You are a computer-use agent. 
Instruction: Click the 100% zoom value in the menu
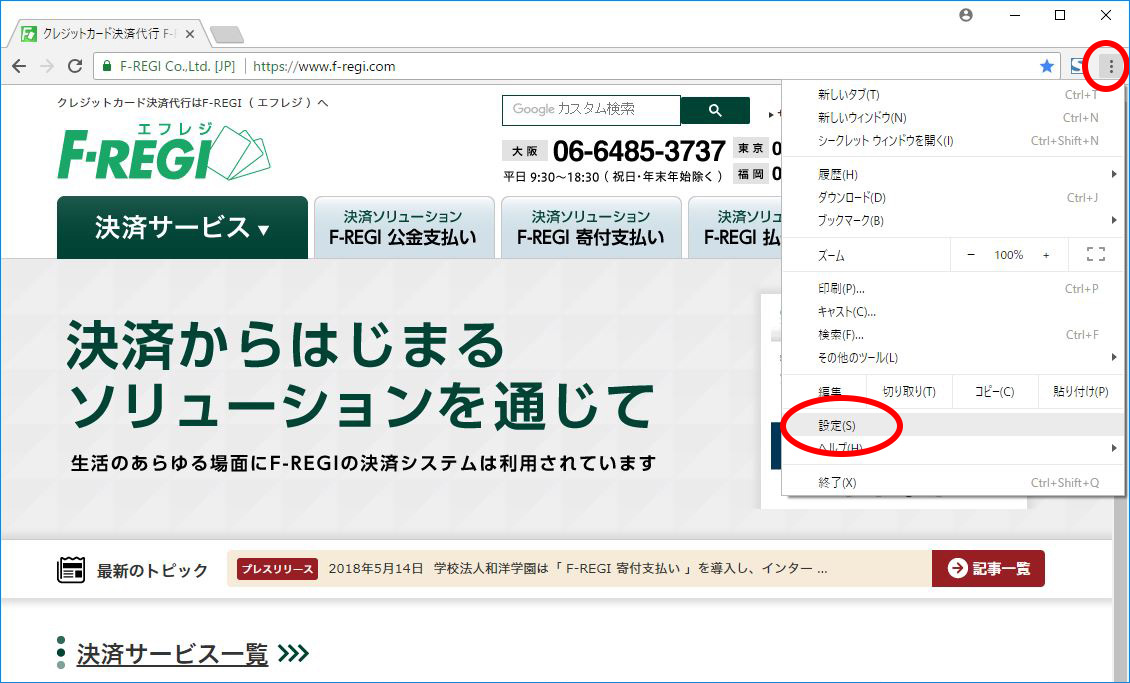click(1008, 255)
